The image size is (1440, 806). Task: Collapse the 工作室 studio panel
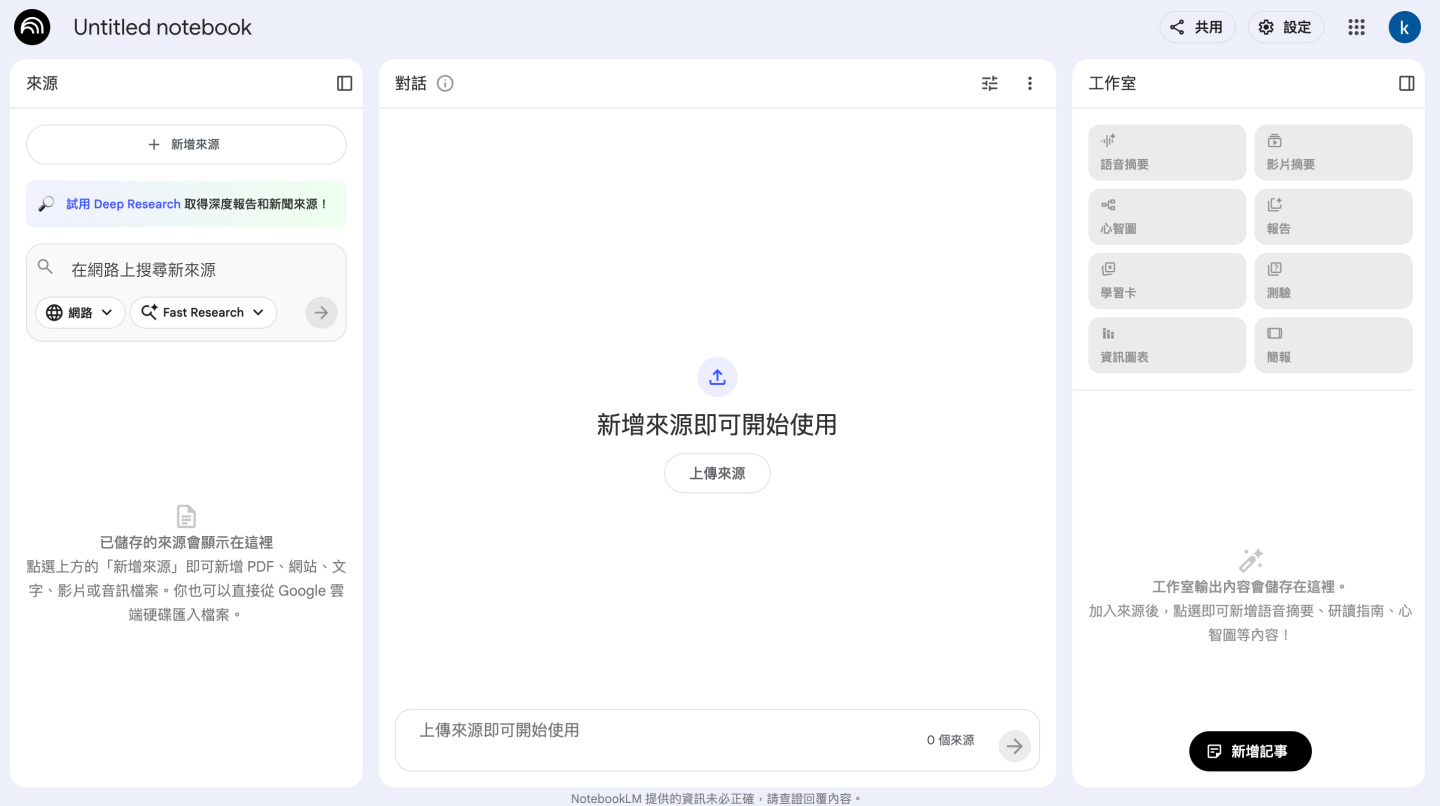click(x=1406, y=83)
